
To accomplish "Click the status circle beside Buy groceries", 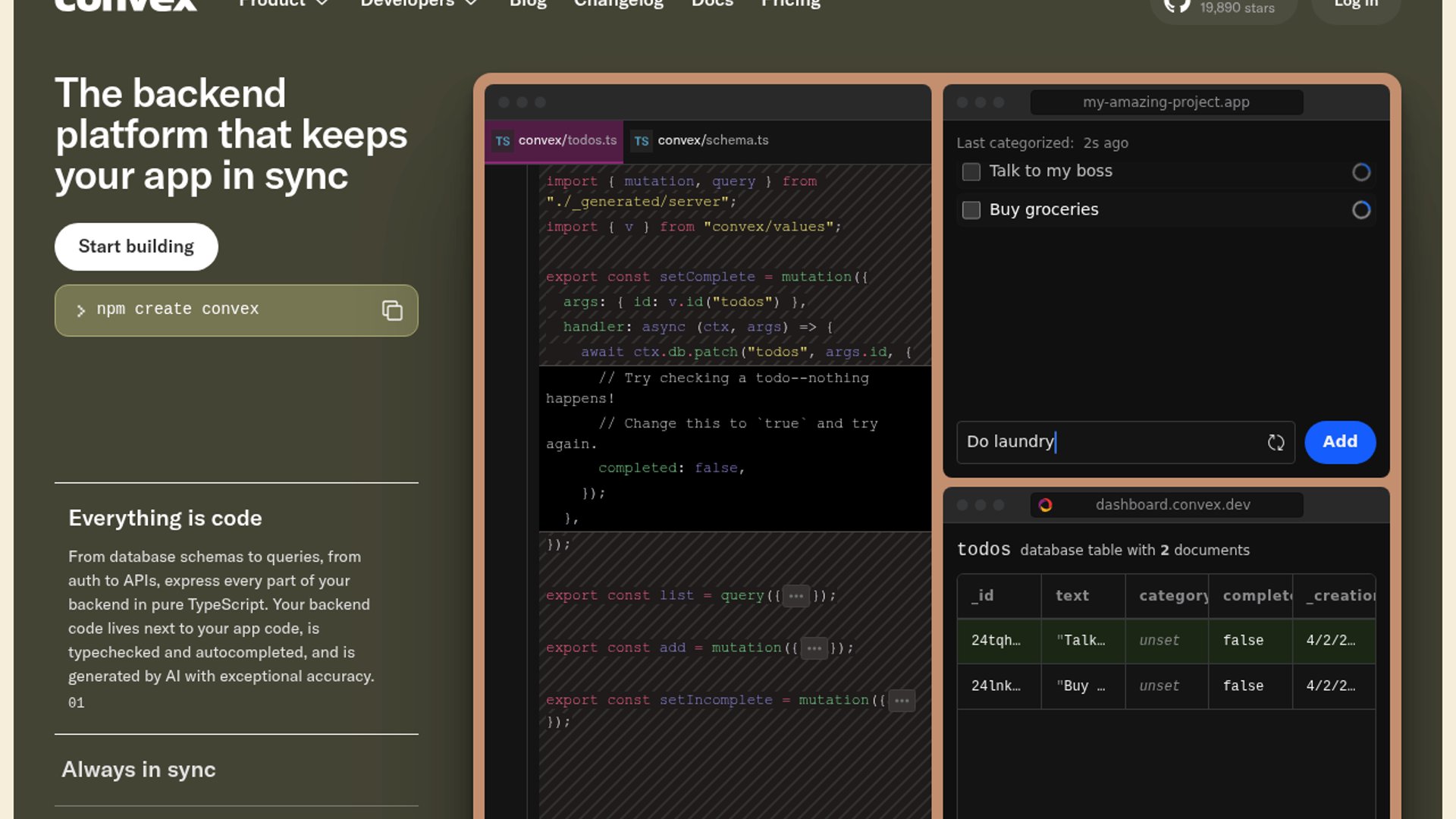I will pos(1361,210).
